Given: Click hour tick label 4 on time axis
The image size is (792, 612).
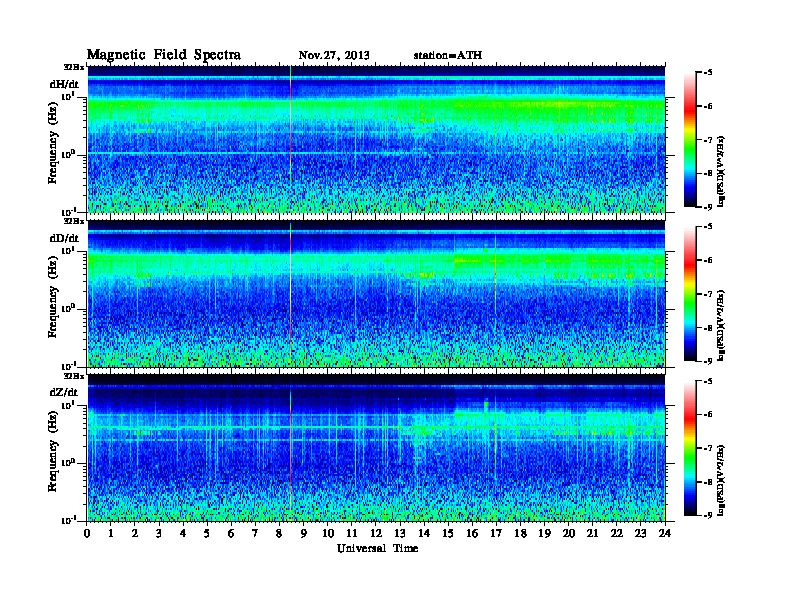Looking at the screenshot, I should coord(183,533).
